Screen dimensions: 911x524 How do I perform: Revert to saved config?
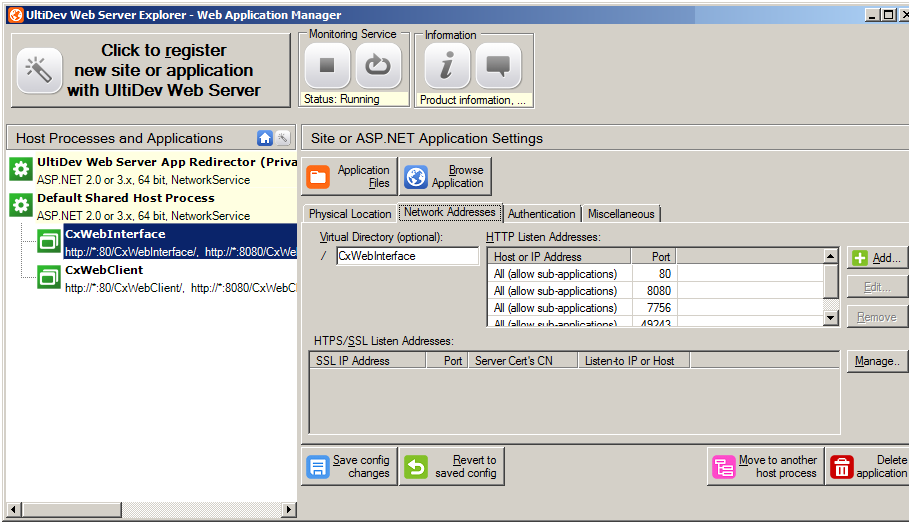(451, 466)
